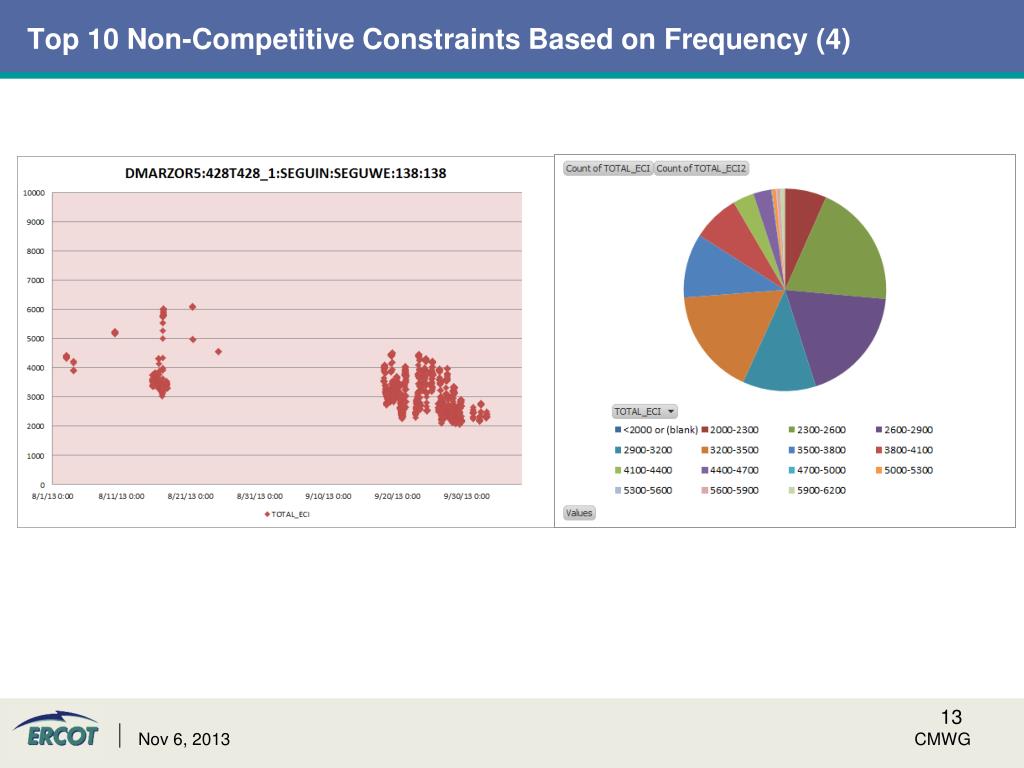Click the Count of TOTAL_ECI field button
The image size is (1024, 768).
coord(608,168)
